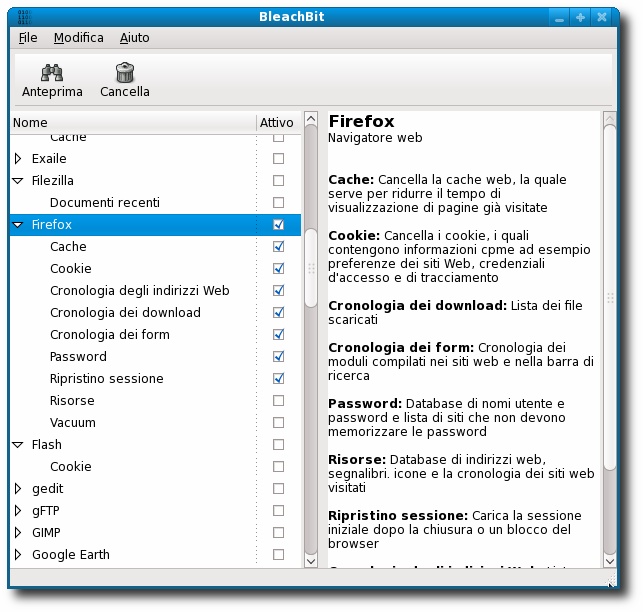Select Cronologia dei download row label
Image resolution: width=643 pixels, height=612 pixels.
pyautogui.click(x=125, y=313)
